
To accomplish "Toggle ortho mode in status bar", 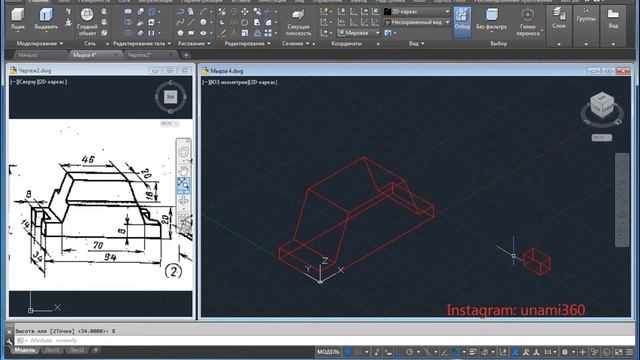I will (399, 352).
